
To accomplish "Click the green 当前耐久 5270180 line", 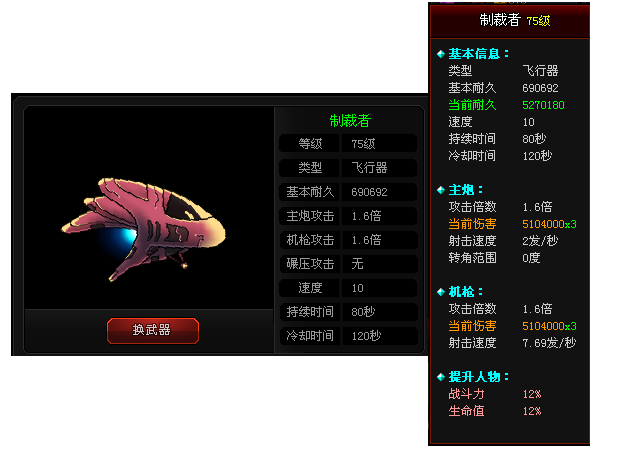I will click(506, 105).
